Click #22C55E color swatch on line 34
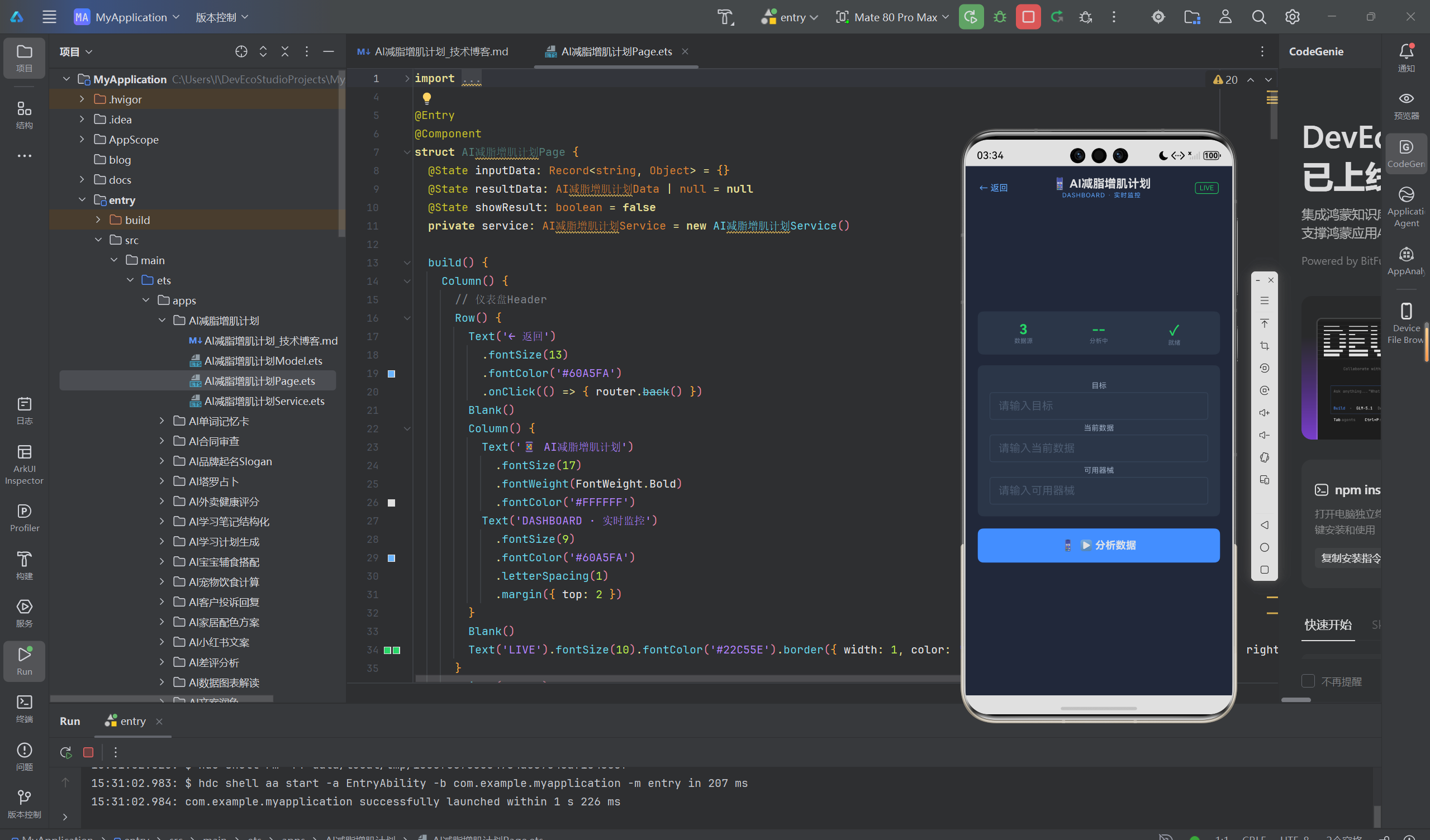The width and height of the screenshot is (1430, 840). (x=392, y=650)
